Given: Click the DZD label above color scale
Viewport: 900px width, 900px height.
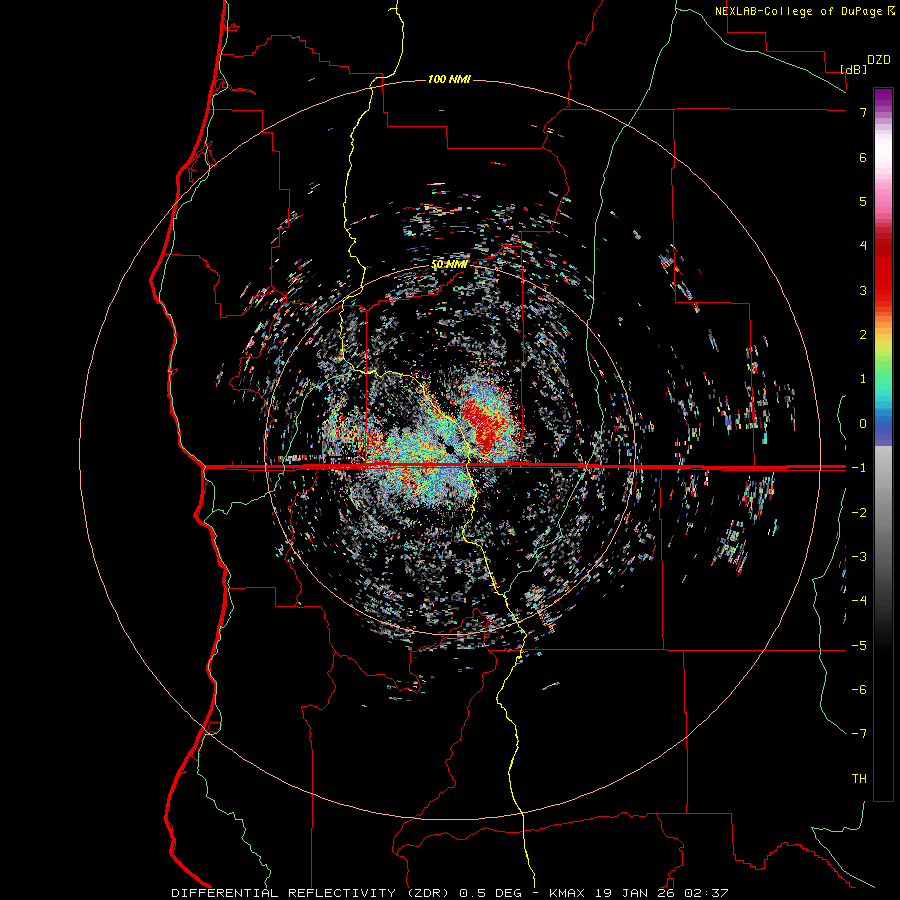Looking at the screenshot, I should pyautogui.click(x=879, y=60).
